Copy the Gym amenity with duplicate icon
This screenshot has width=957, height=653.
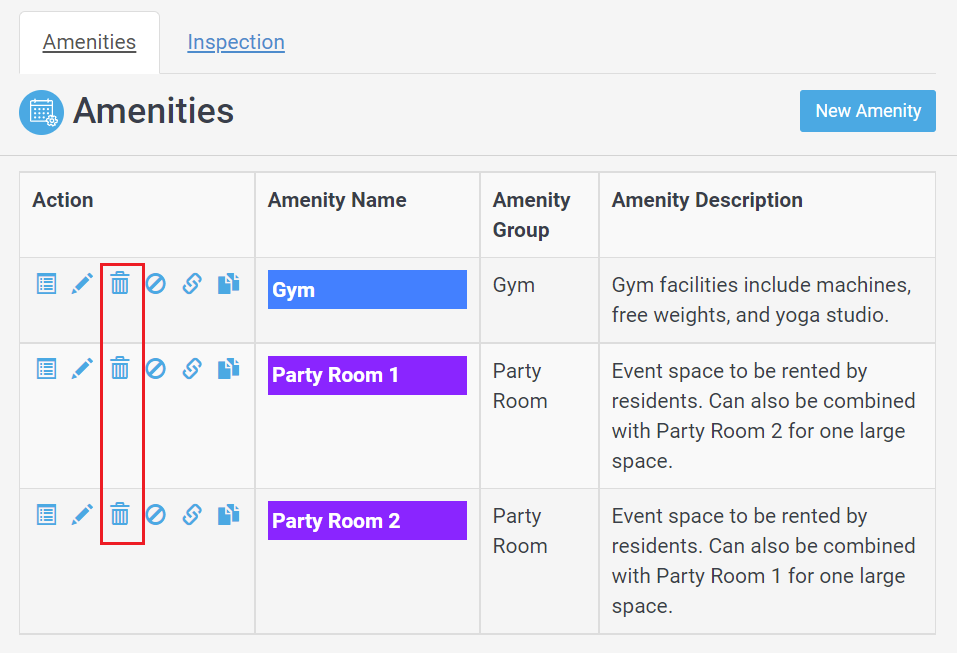pos(229,284)
